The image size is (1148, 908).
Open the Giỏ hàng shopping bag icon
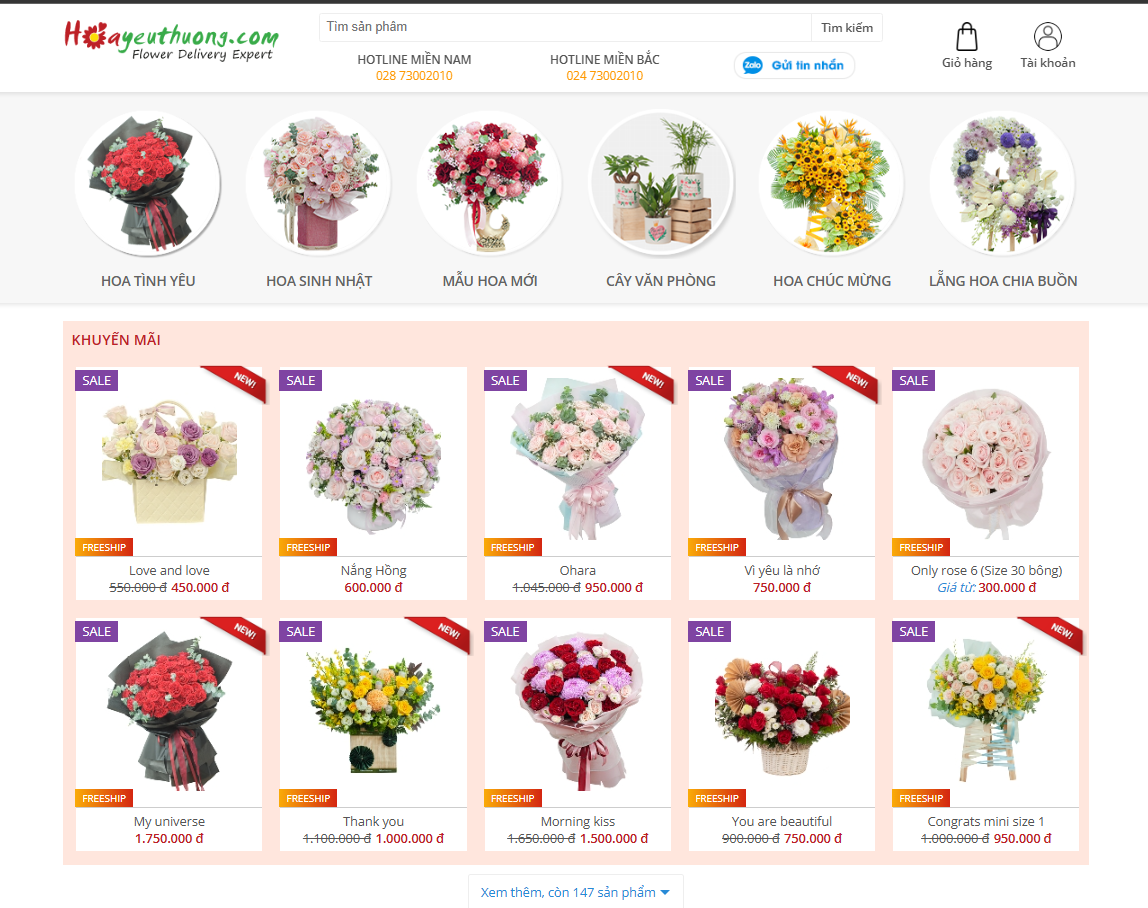click(966, 37)
